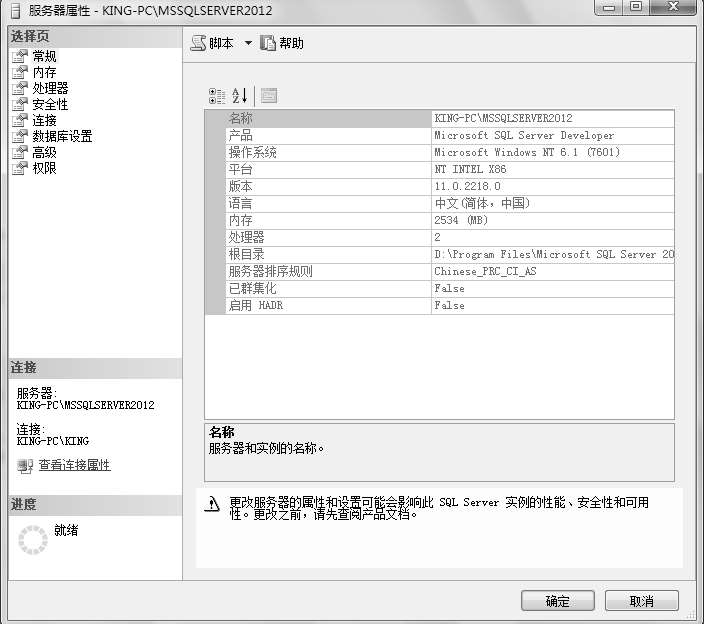This screenshot has height=624, width=704.
Task: Click the 就绪 status text
Action: (66, 531)
